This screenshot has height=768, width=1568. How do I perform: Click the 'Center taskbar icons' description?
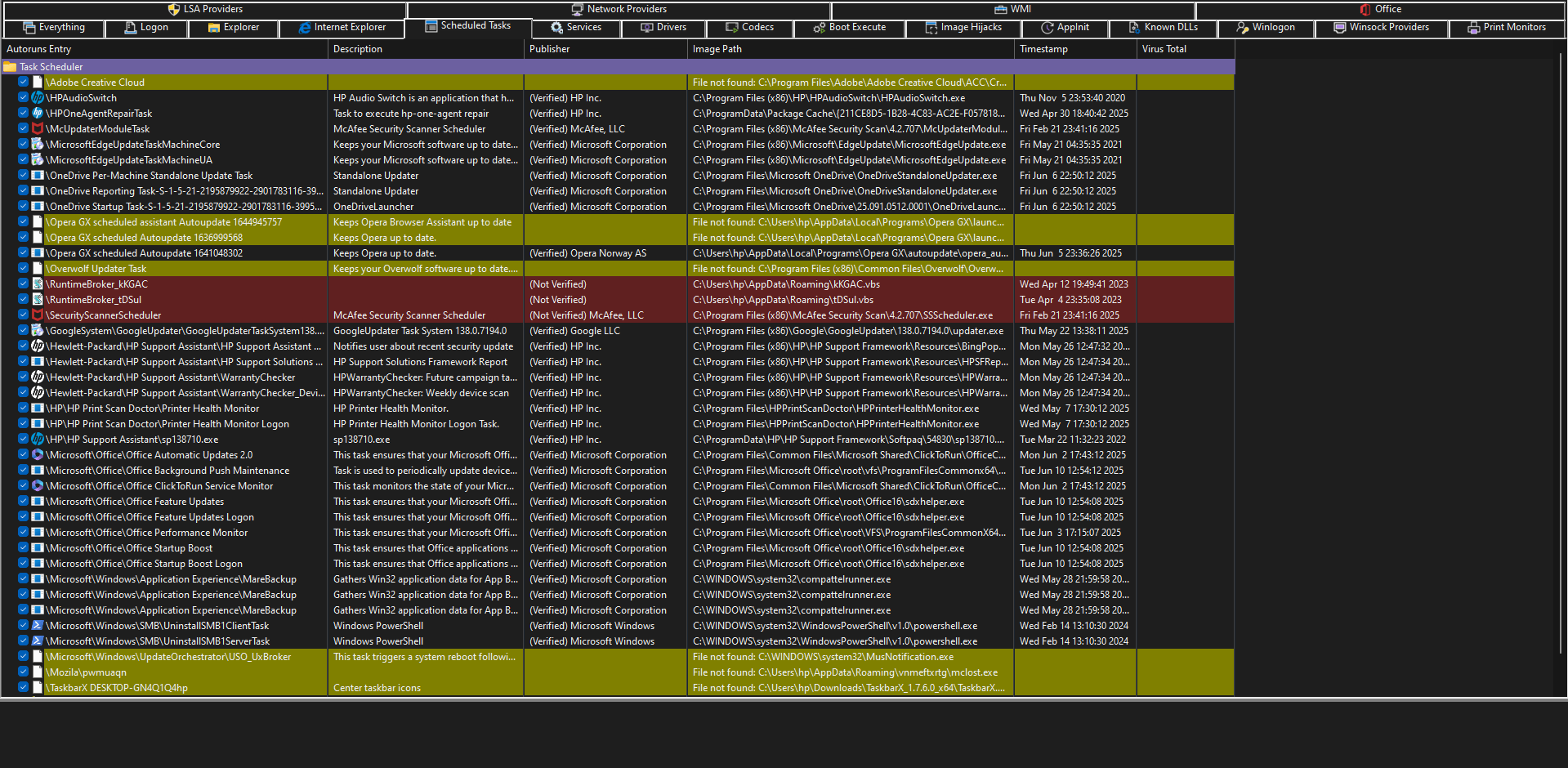[377, 688]
